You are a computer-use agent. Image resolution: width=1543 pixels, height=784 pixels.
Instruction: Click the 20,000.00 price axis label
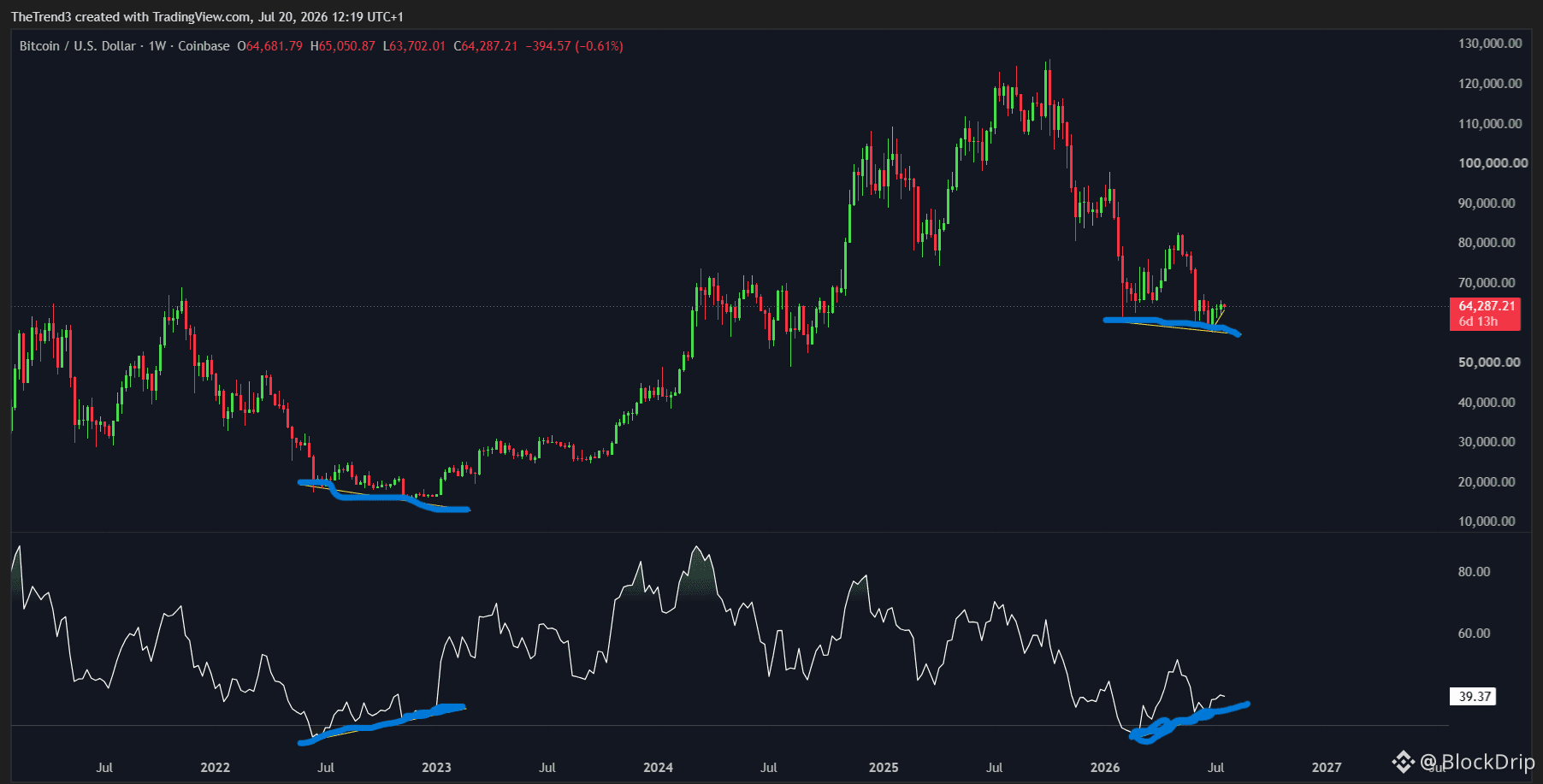pyautogui.click(x=1487, y=482)
